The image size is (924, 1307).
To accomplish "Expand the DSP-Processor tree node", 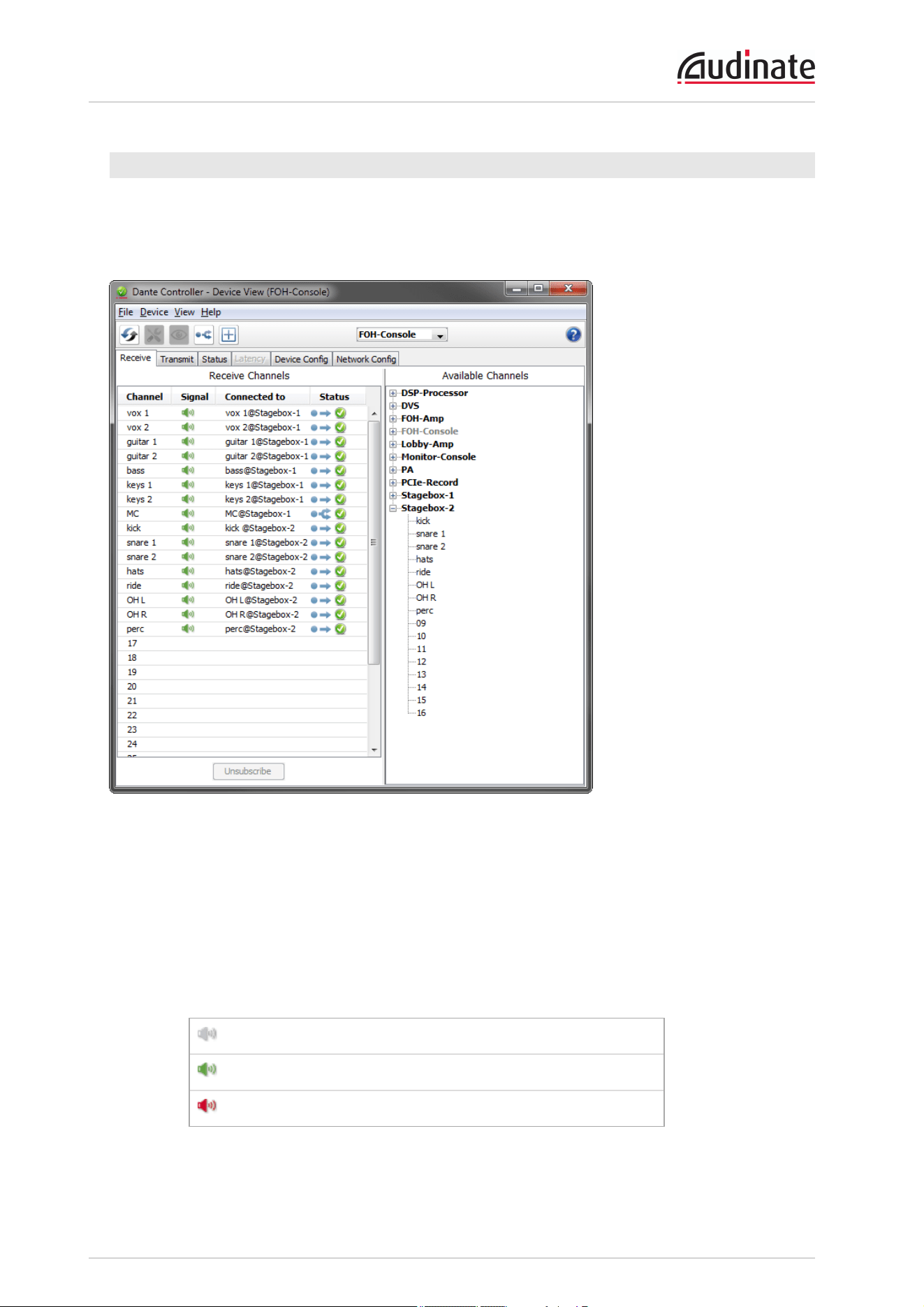I will [x=393, y=393].
